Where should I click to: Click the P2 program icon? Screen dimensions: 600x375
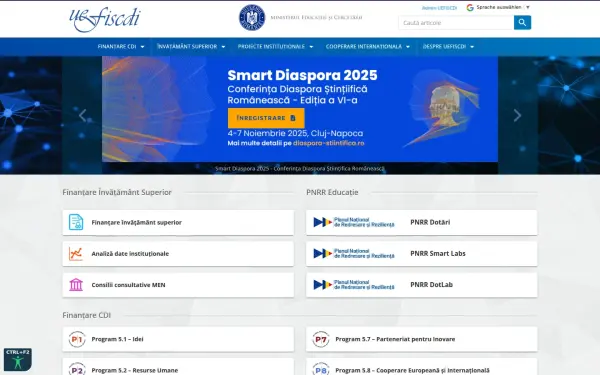[77, 369]
